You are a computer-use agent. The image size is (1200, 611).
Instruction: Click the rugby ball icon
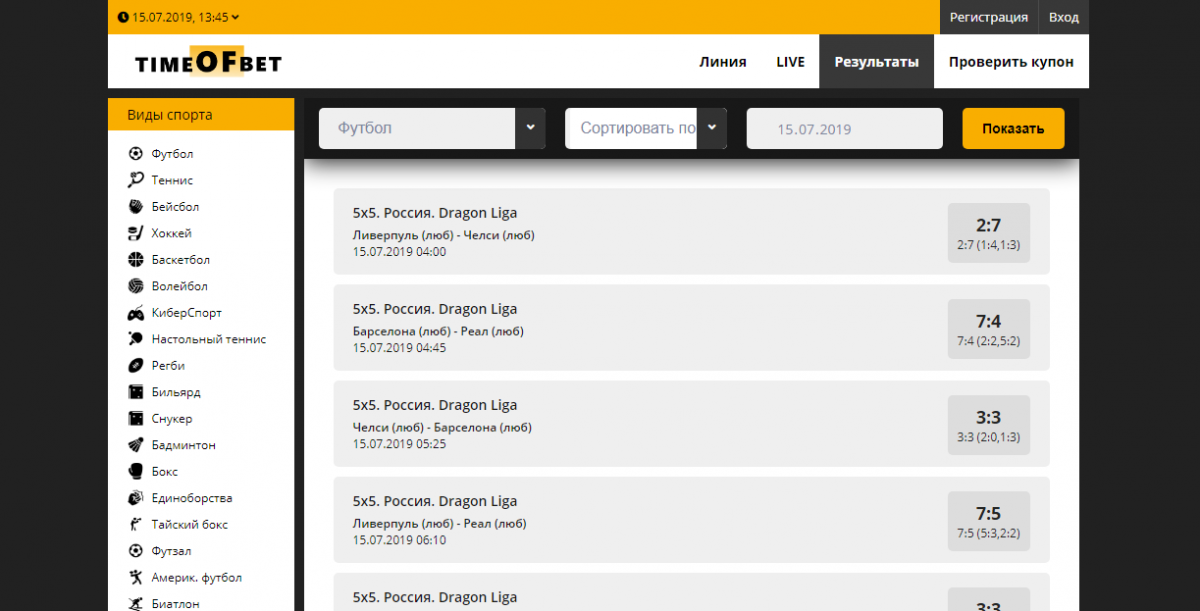click(x=136, y=366)
